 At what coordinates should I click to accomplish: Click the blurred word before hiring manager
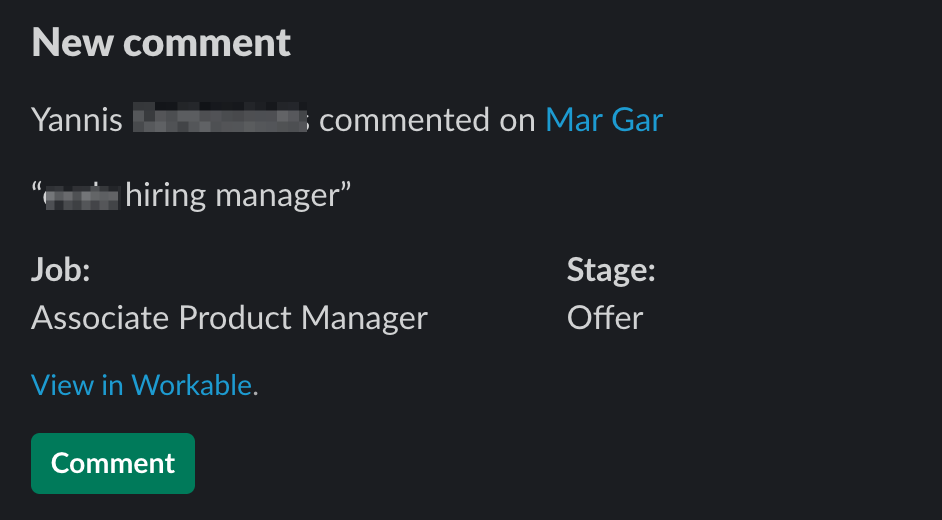click(x=82, y=198)
